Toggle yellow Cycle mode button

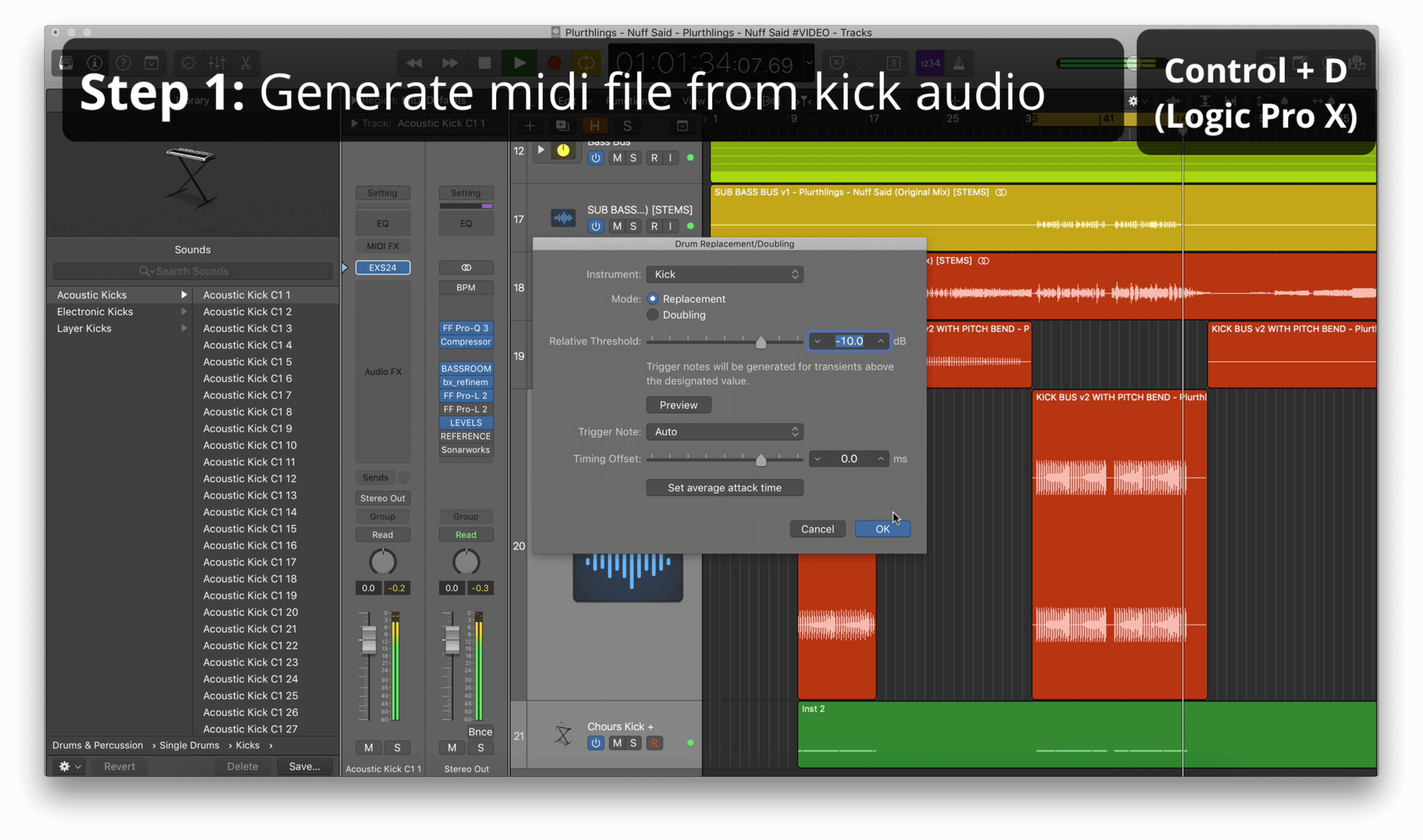click(x=586, y=63)
